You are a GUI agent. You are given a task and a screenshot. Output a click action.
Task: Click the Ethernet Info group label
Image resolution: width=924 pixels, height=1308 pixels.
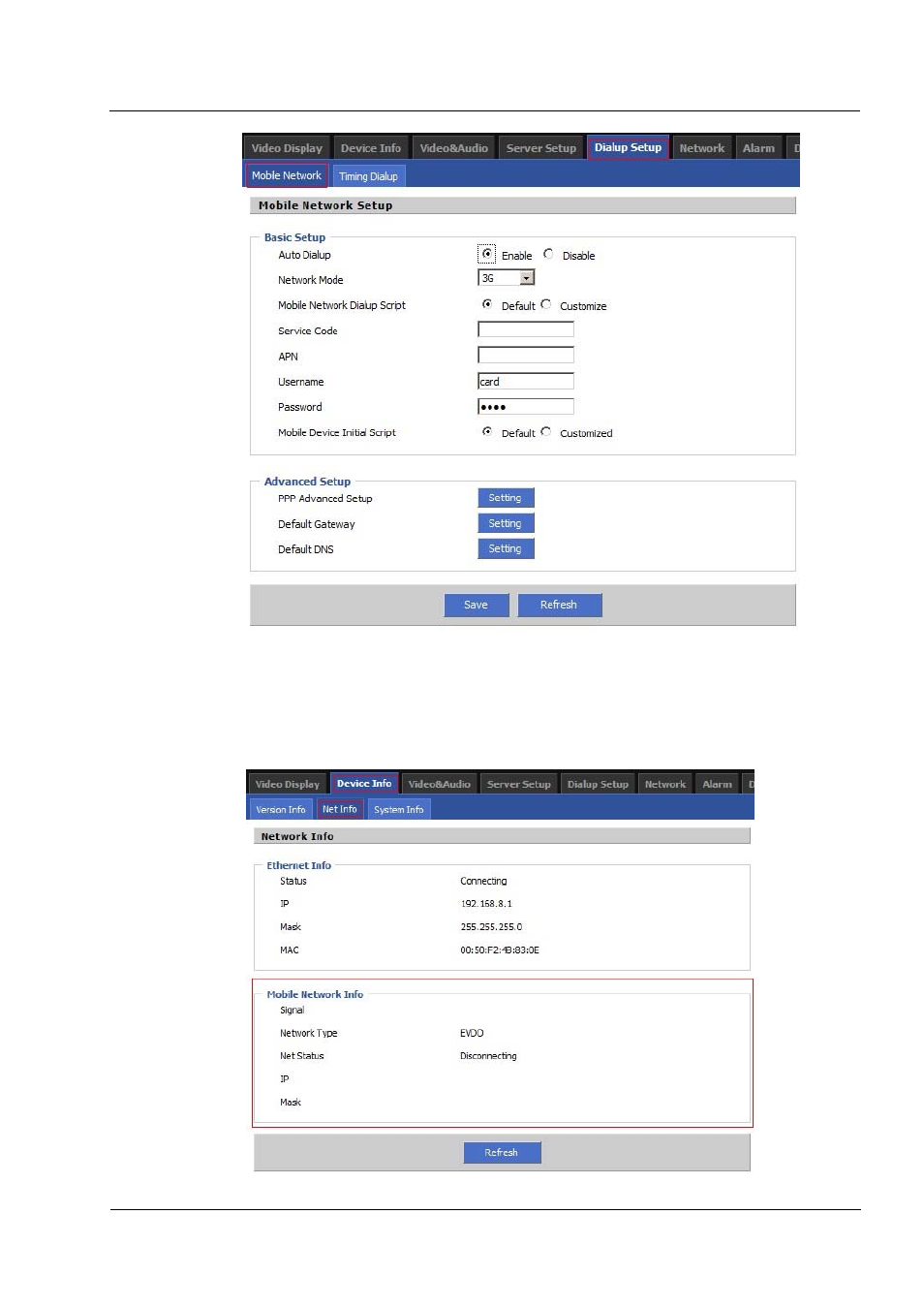point(298,865)
